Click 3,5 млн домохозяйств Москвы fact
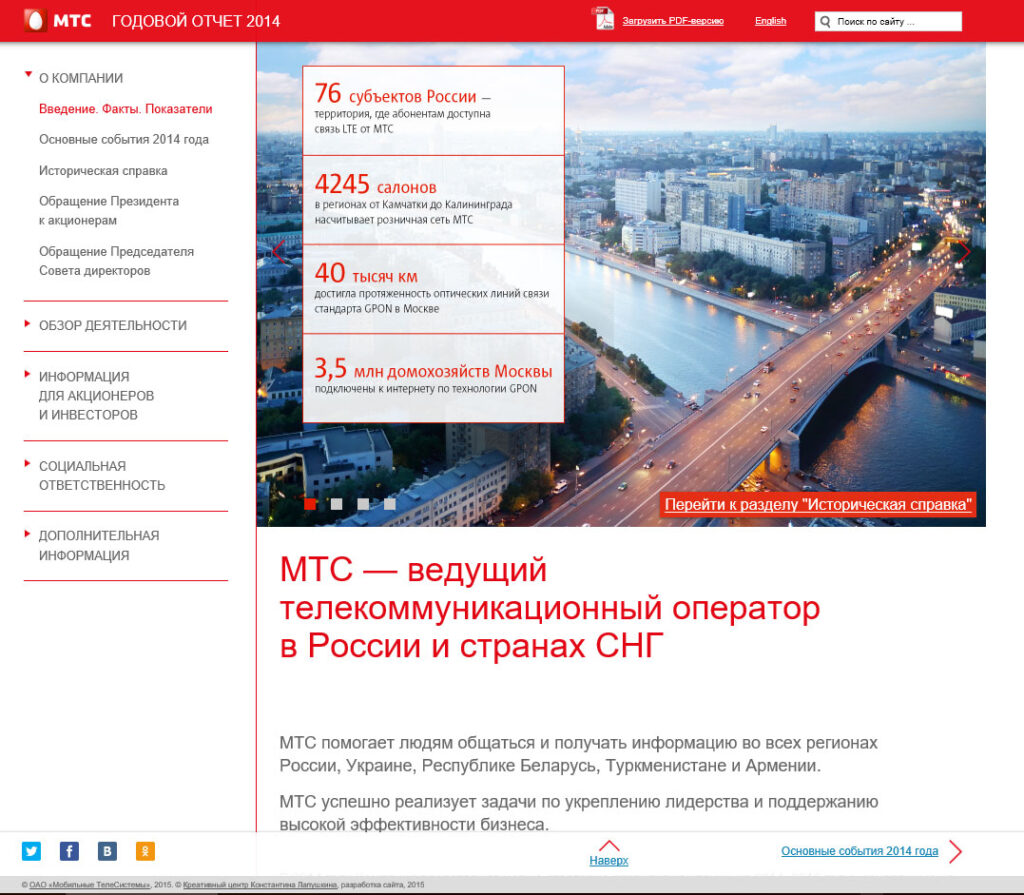Image resolution: width=1024 pixels, height=895 pixels. click(x=434, y=378)
